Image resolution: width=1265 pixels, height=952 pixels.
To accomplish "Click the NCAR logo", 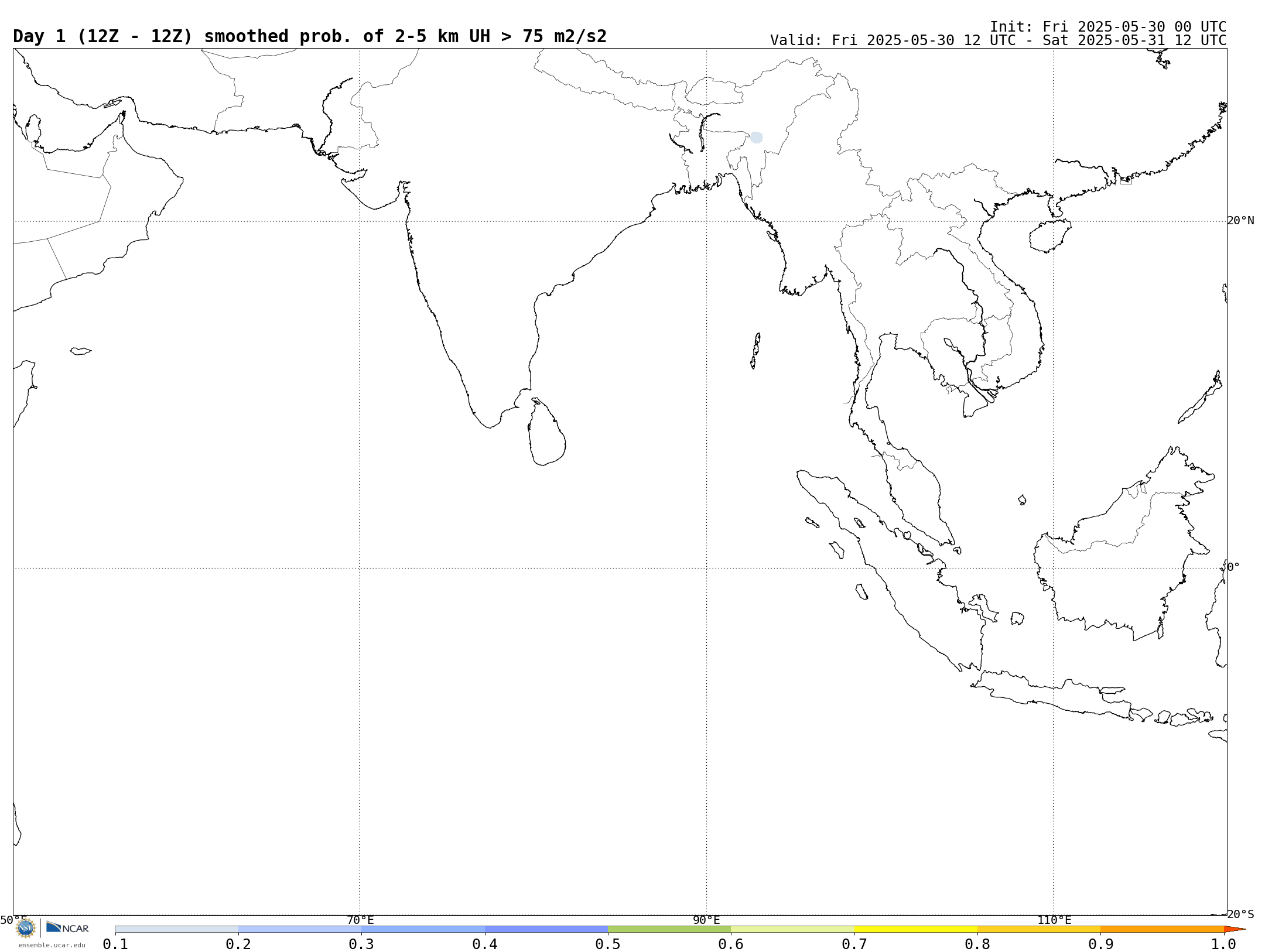I will click(67, 927).
